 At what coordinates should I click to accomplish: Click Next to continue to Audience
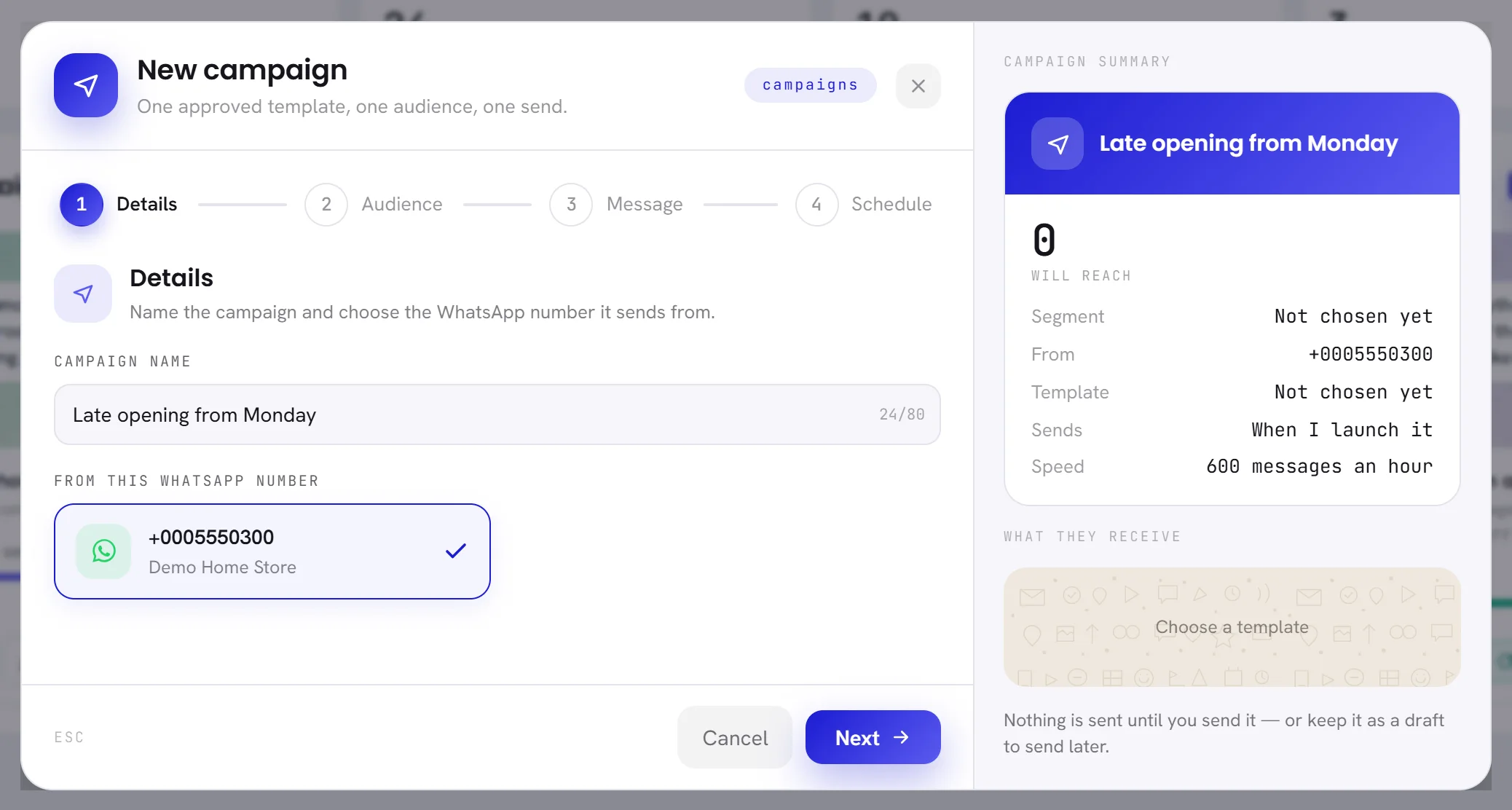(x=873, y=737)
